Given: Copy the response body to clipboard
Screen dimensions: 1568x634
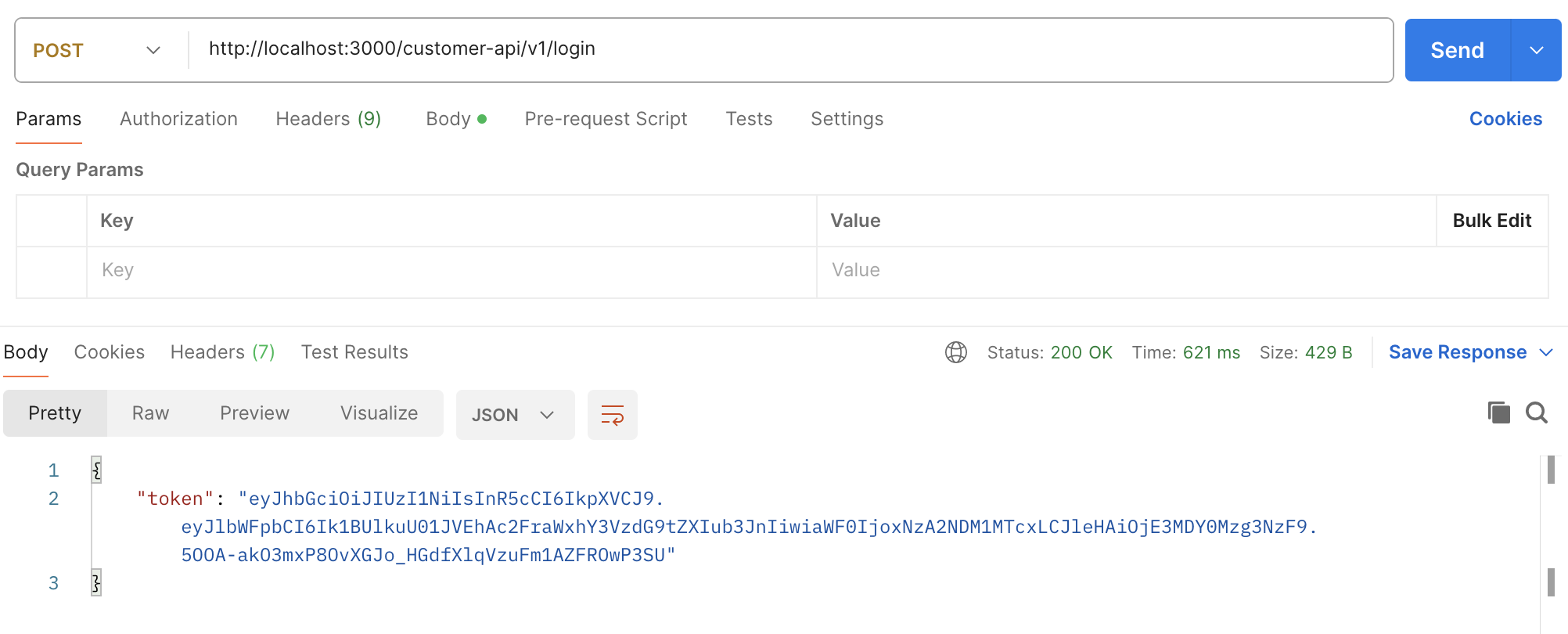Looking at the screenshot, I should (1498, 412).
